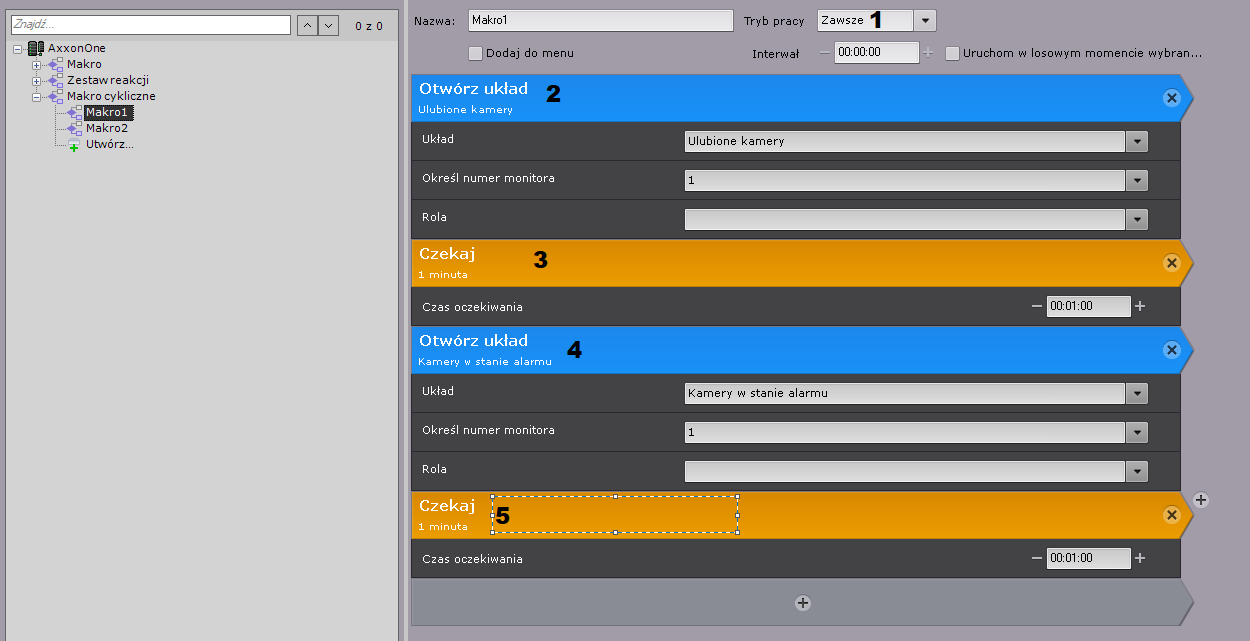Viewport: 1250px width, 641px height.
Task: Add new action at bottom plus icon
Action: click(802, 603)
